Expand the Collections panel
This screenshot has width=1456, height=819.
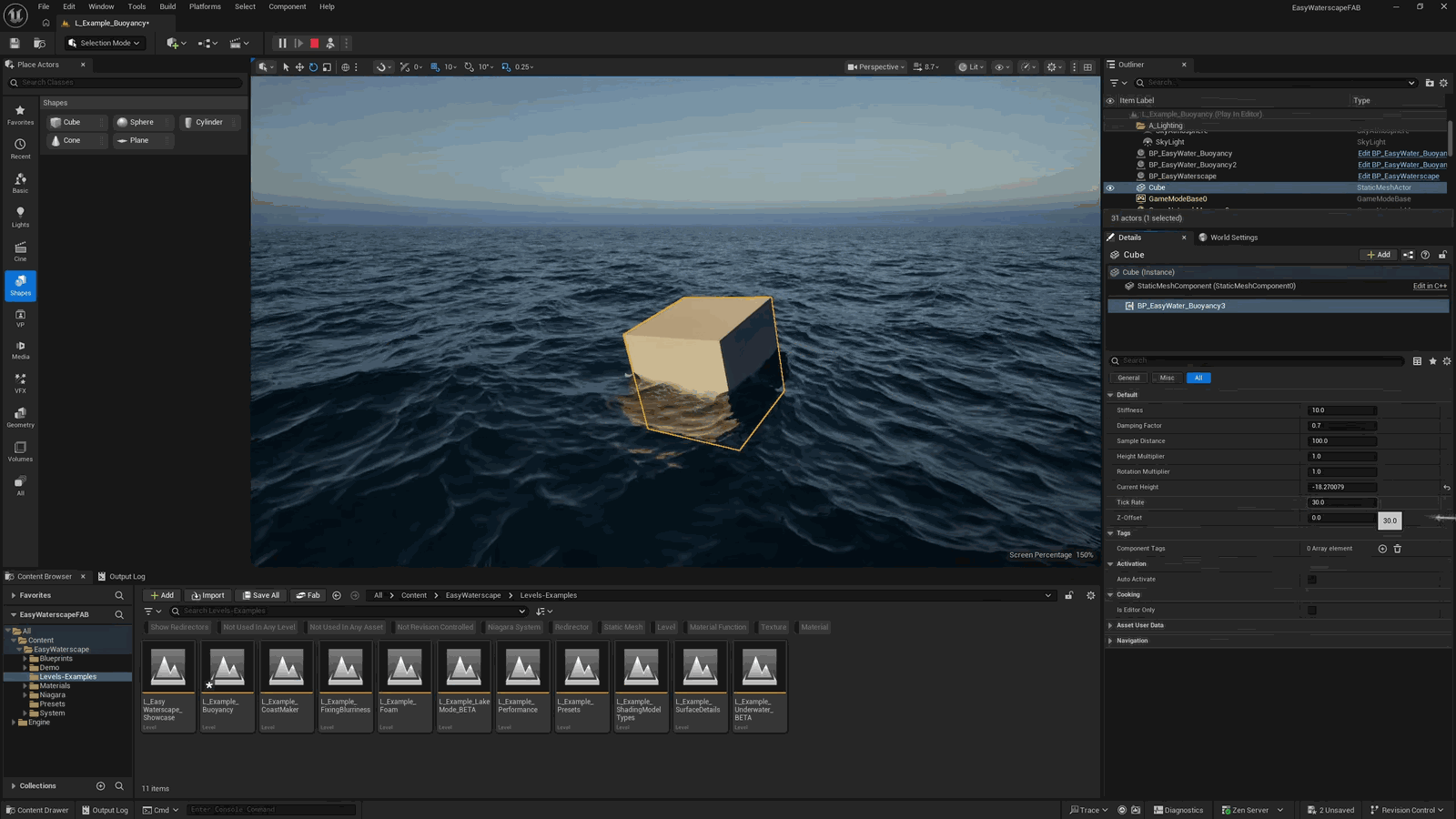point(14,785)
